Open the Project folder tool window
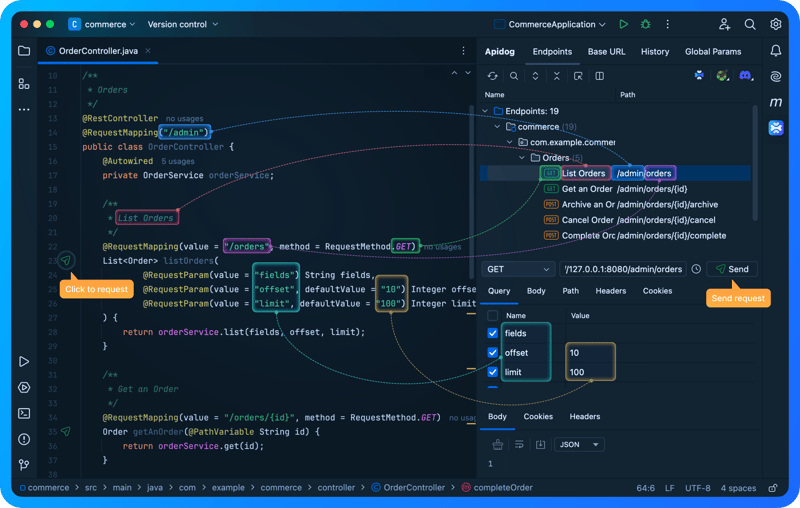800x508 pixels. 24,50
